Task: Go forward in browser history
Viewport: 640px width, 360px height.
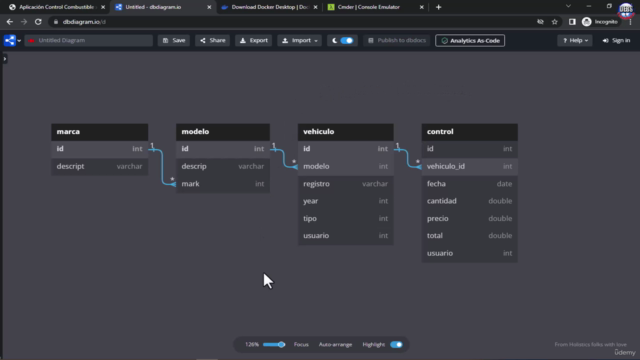Action: pos(24,22)
